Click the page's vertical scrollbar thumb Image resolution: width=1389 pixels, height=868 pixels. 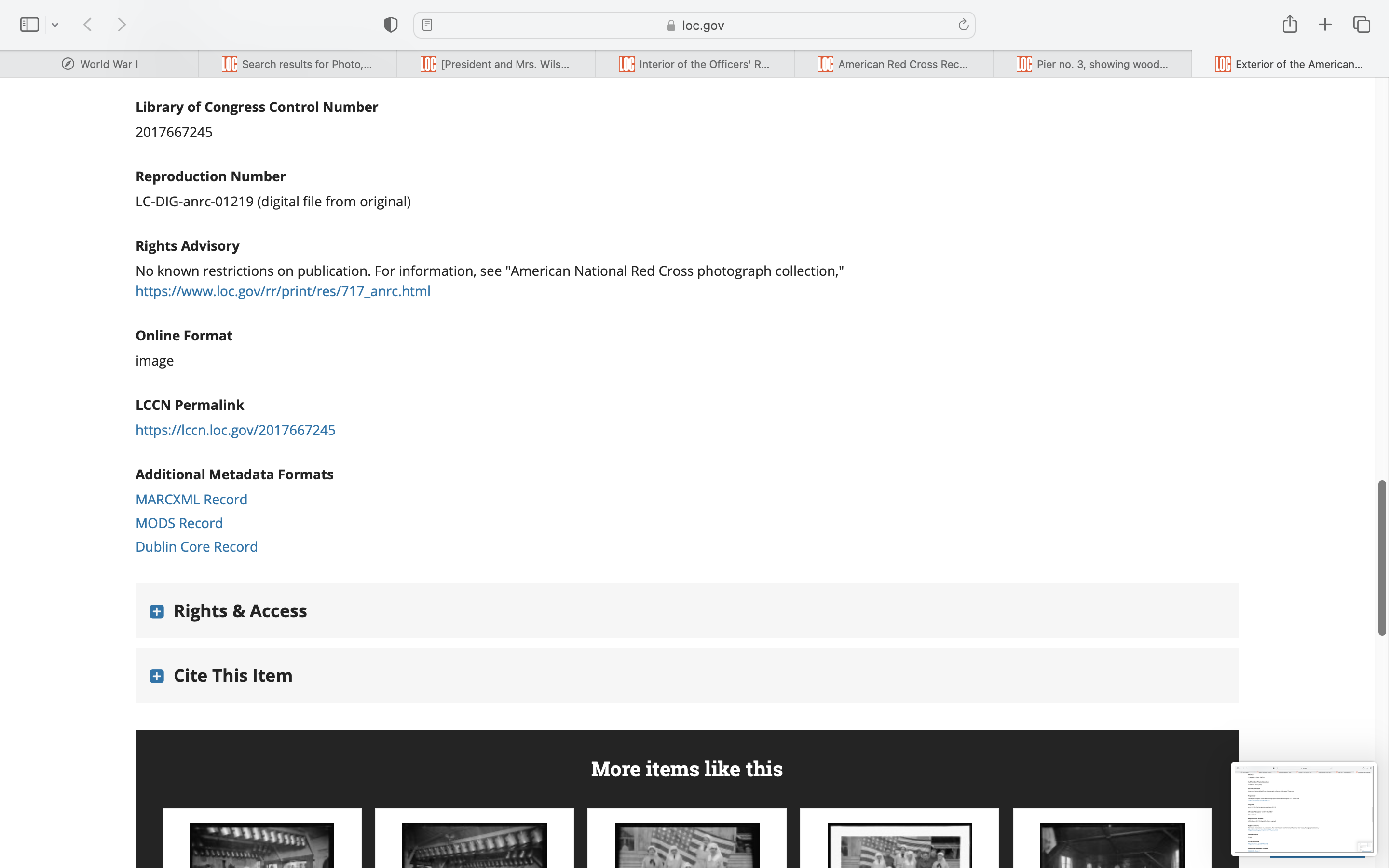[1382, 557]
